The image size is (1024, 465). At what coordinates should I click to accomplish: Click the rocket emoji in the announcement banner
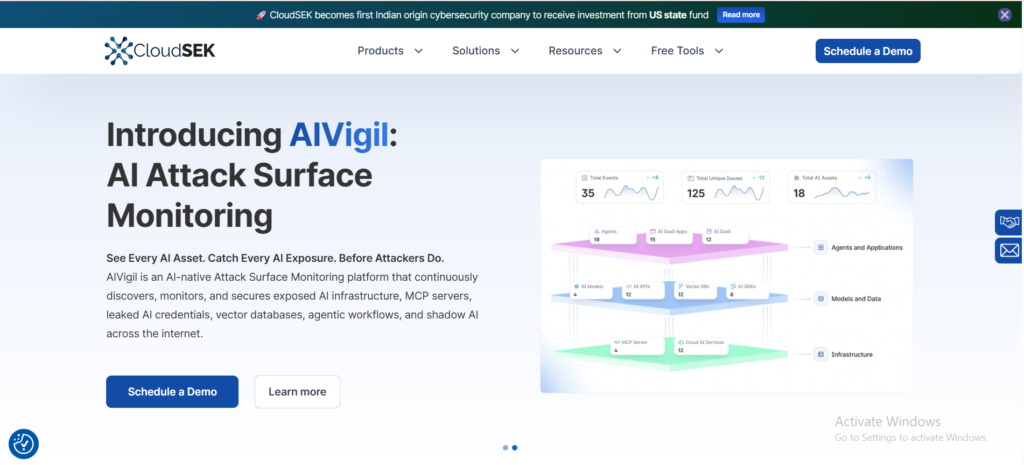pos(261,15)
